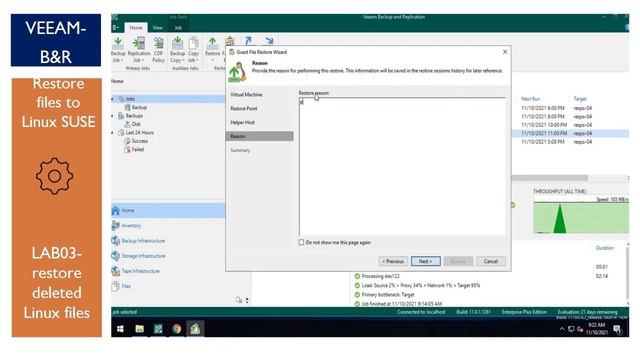Open the notification center icon
Screen dimensions: 640x360
[617, 329]
